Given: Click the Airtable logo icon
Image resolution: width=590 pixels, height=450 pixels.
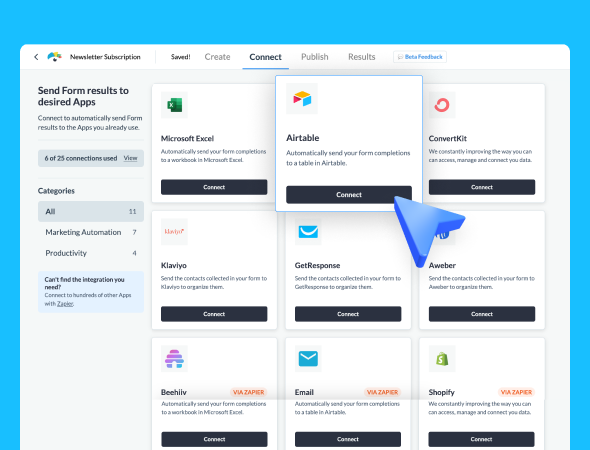Looking at the screenshot, I should tap(302, 99).
